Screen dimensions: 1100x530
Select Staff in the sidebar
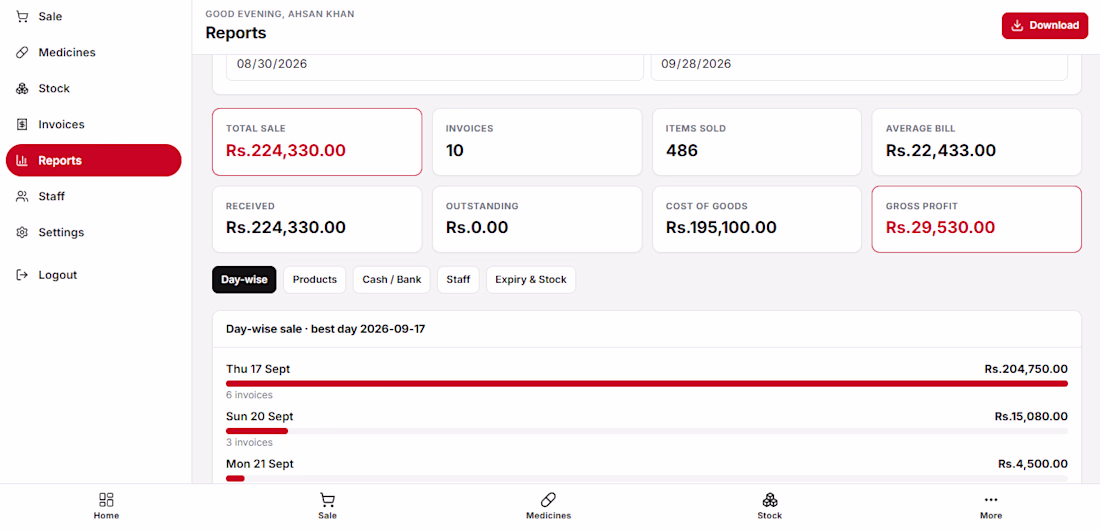pyautogui.click(x=93, y=197)
